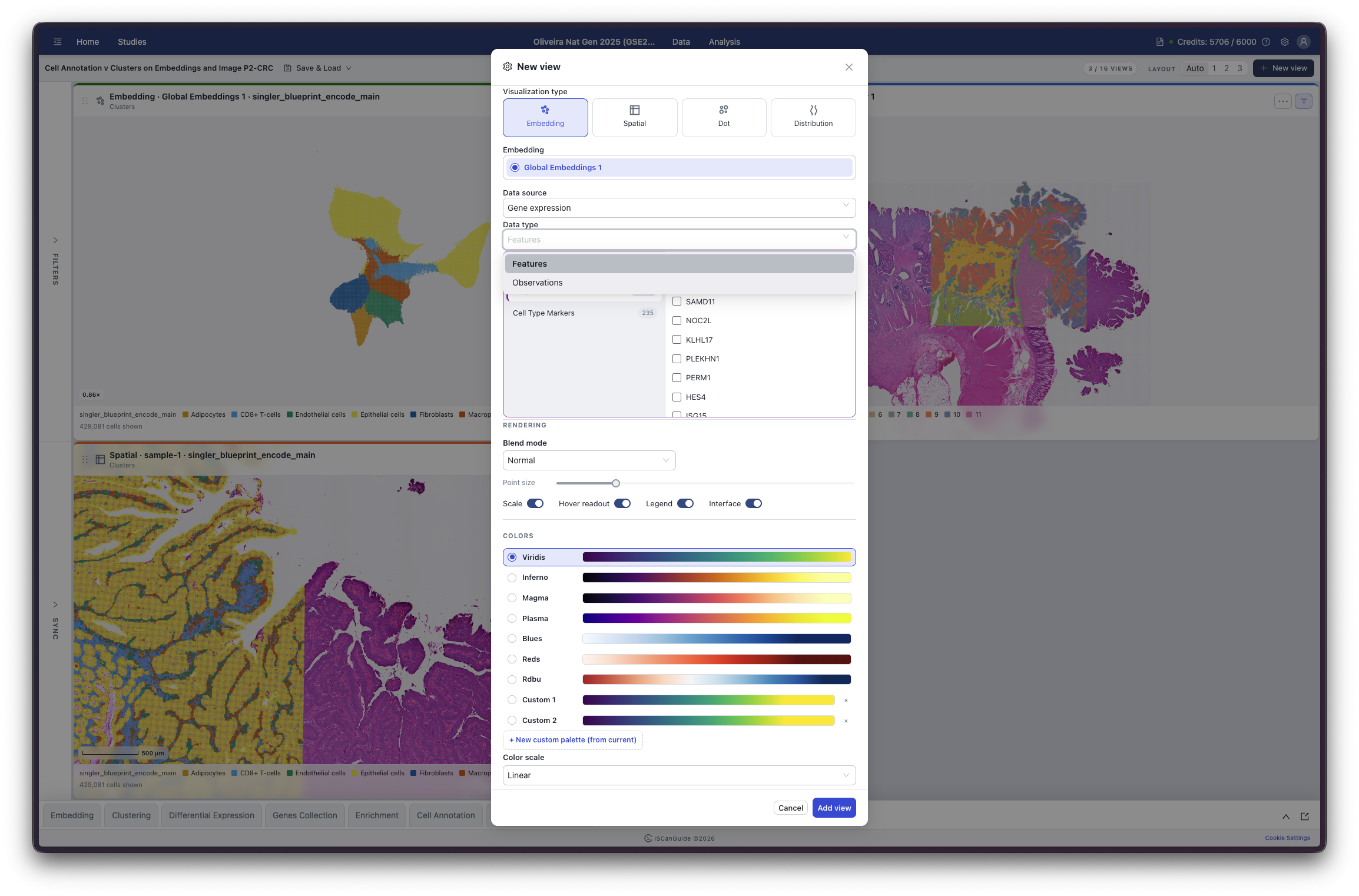Image resolution: width=1359 pixels, height=896 pixels.
Task: Close the New view dialog
Action: [848, 67]
